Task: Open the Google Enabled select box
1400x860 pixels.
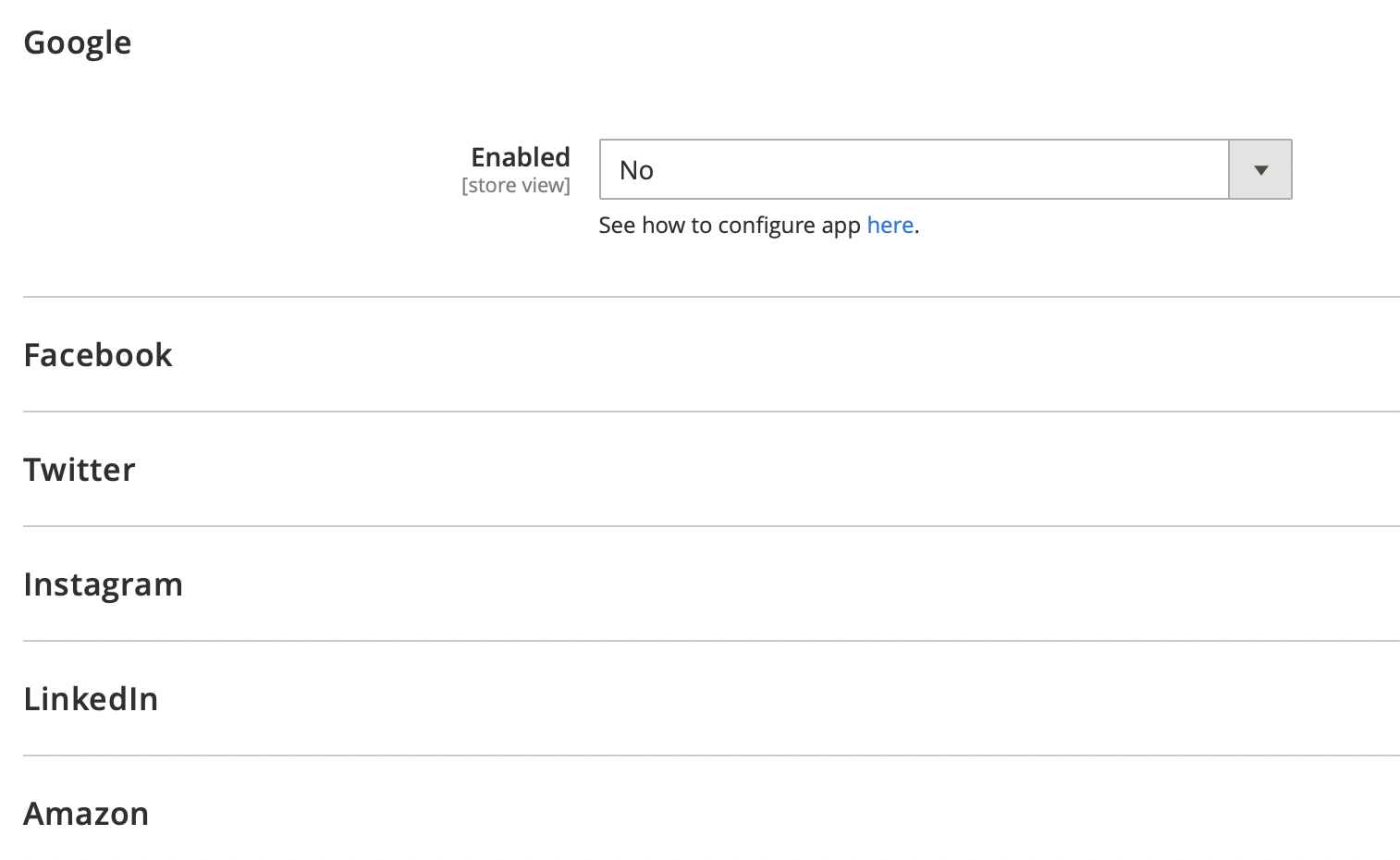Action: (945, 169)
